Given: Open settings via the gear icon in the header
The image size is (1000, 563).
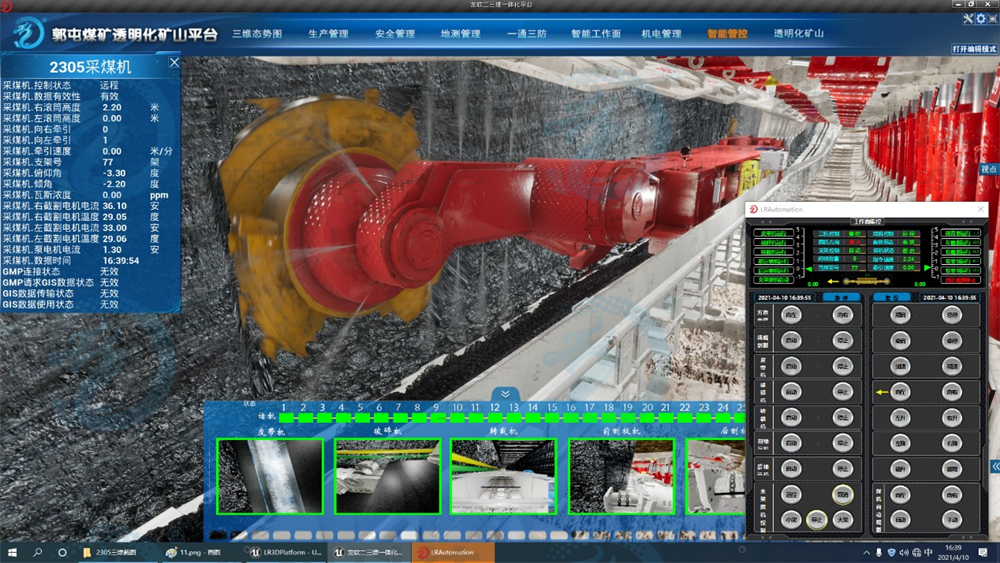Looking at the screenshot, I should pyautogui.click(x=980, y=19).
